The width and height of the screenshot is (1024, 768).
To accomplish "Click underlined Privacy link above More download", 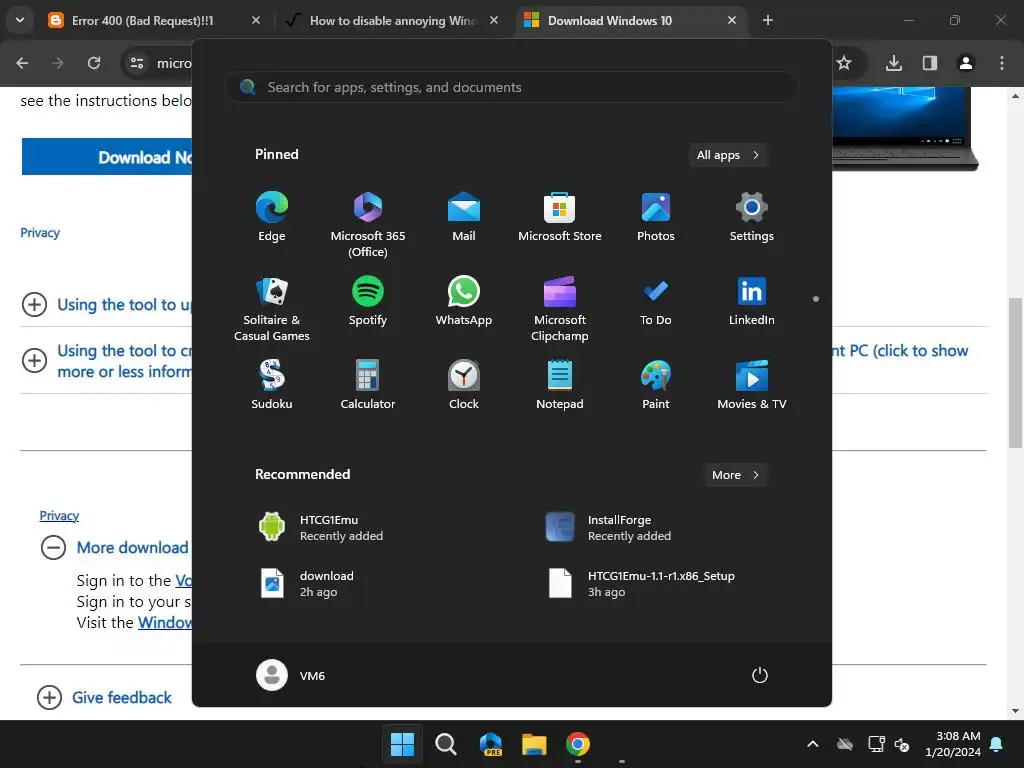I will (59, 515).
